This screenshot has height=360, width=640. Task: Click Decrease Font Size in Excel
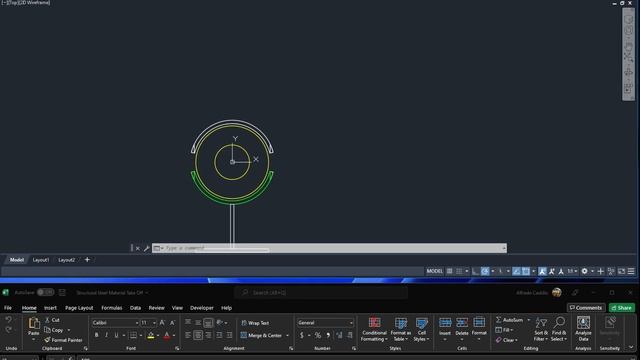pyautogui.click(x=172, y=323)
